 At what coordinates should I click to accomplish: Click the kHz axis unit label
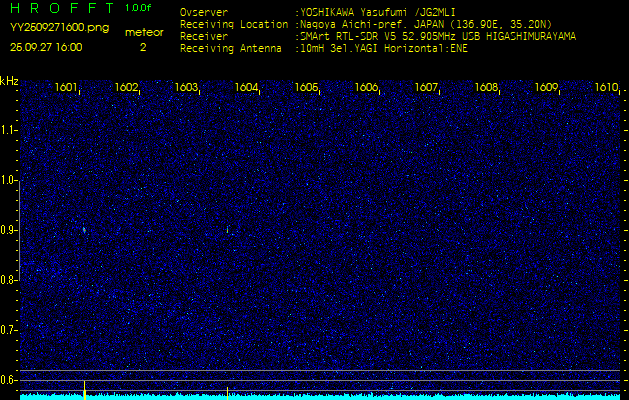(9, 81)
